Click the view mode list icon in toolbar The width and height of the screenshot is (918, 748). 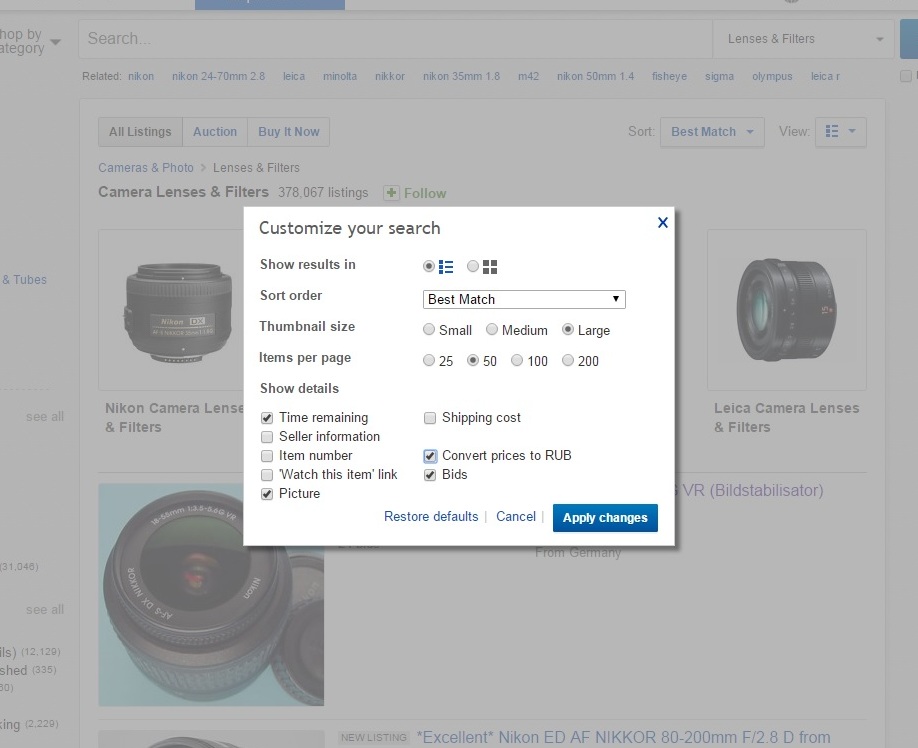coord(832,131)
